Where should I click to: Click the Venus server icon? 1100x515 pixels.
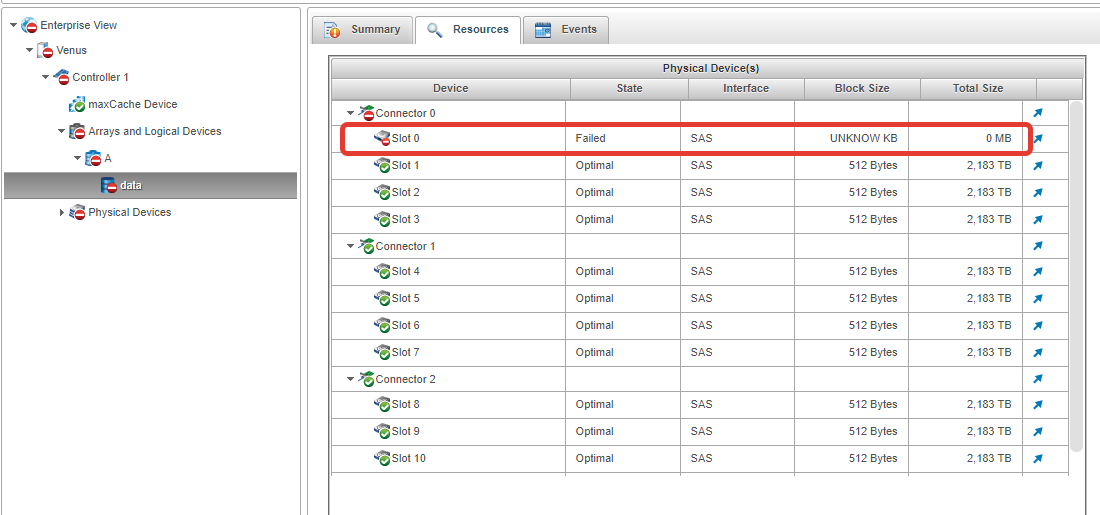(45, 50)
